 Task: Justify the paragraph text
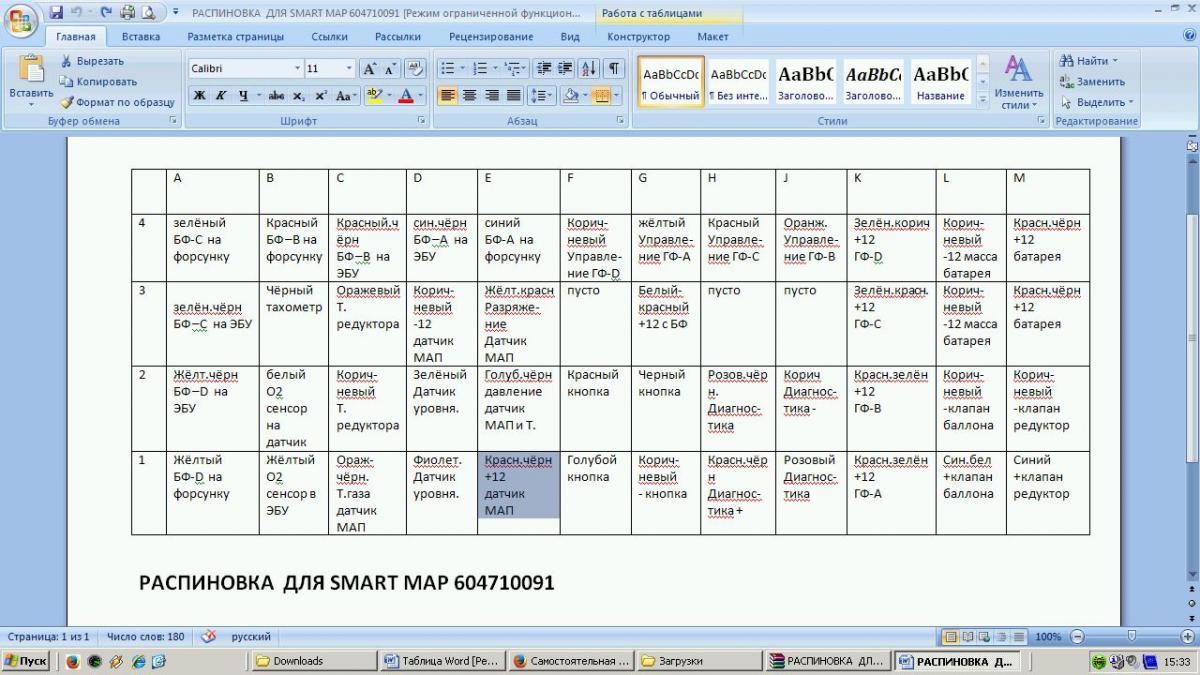(x=513, y=96)
